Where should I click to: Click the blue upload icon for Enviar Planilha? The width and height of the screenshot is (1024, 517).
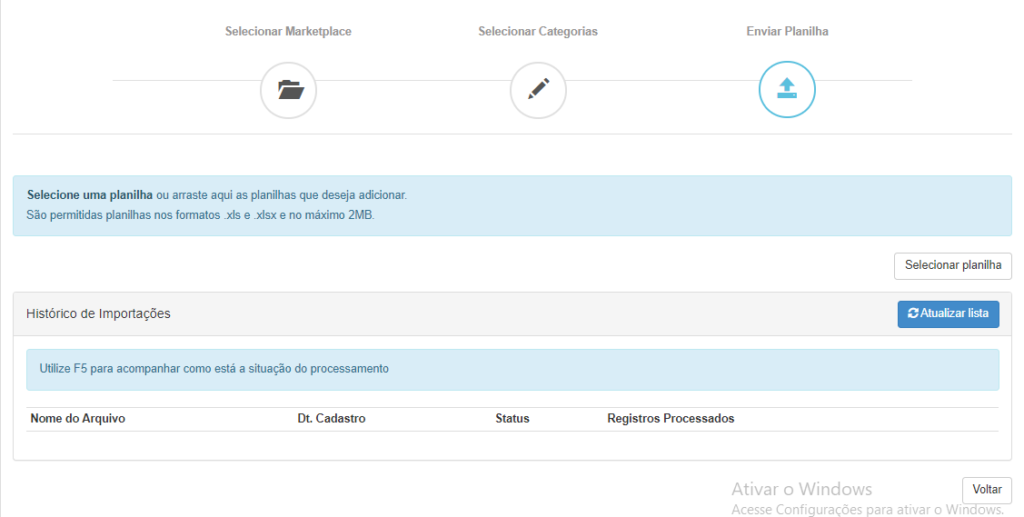coord(787,89)
